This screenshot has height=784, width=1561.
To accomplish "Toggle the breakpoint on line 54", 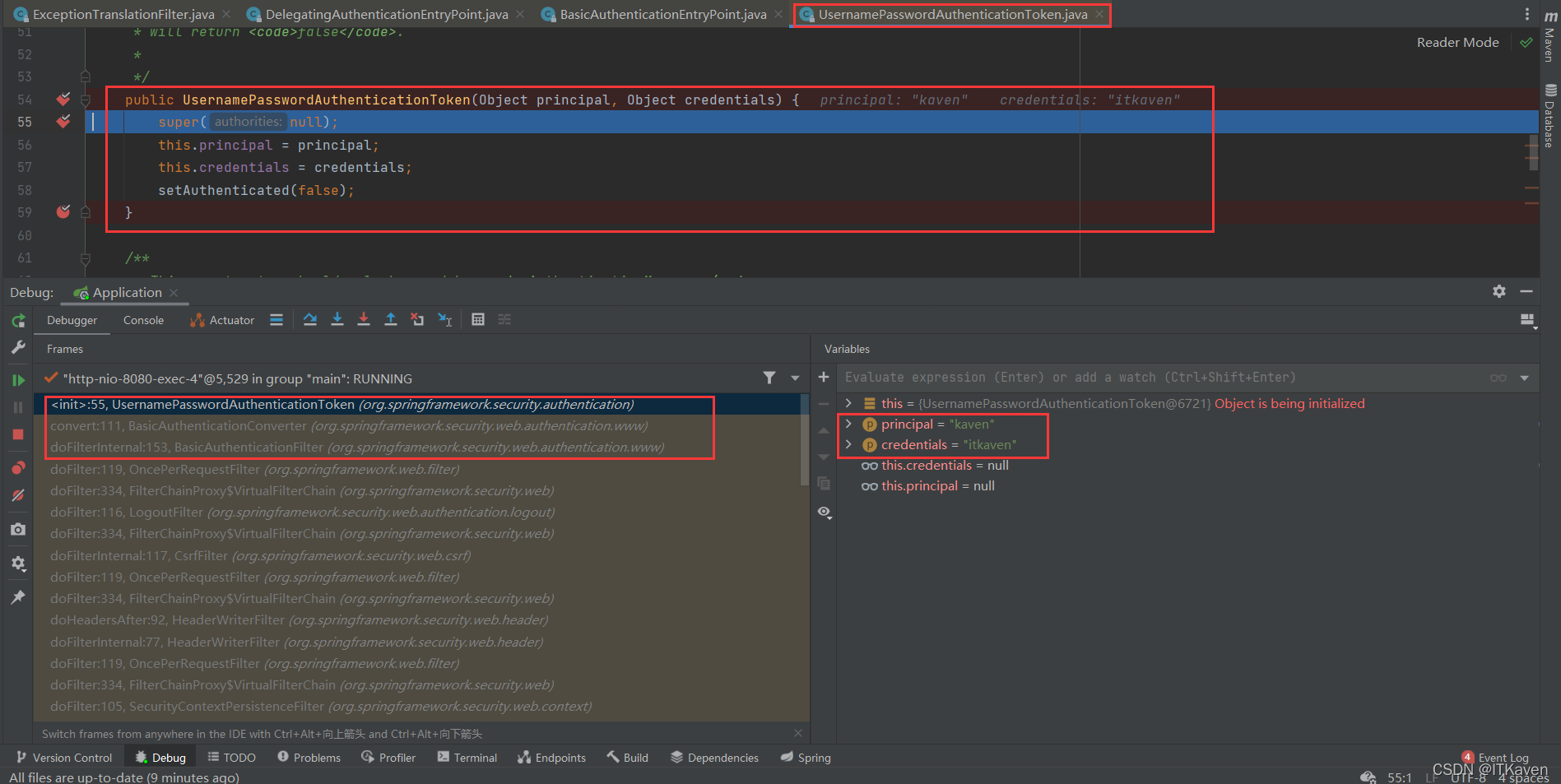I will pyautogui.click(x=63, y=100).
